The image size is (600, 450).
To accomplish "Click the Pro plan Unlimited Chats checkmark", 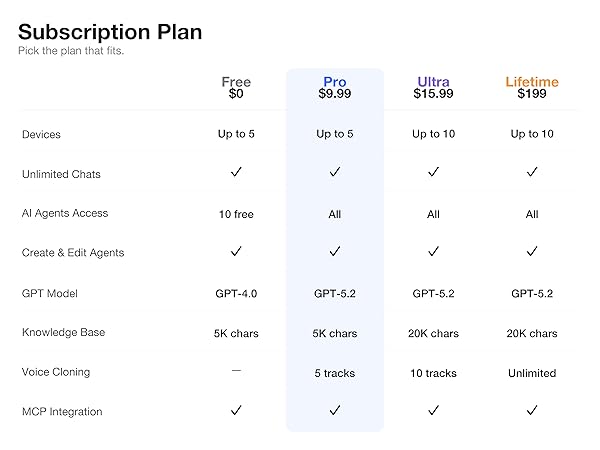I will tap(335, 173).
